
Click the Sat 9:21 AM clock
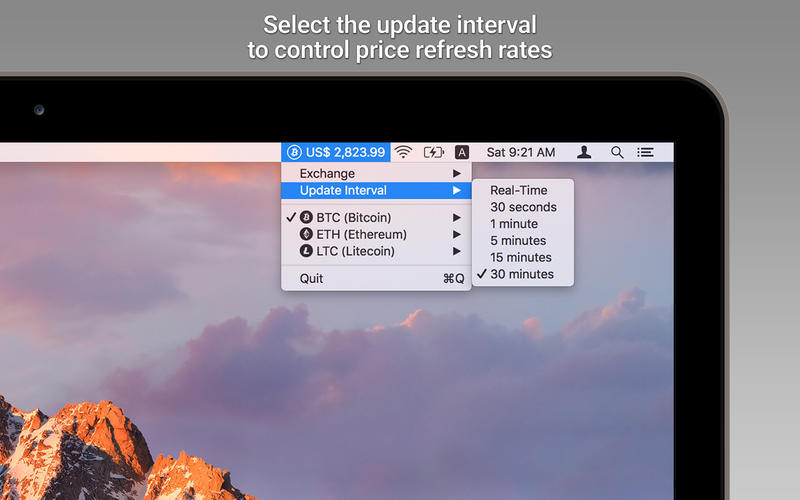tap(520, 152)
